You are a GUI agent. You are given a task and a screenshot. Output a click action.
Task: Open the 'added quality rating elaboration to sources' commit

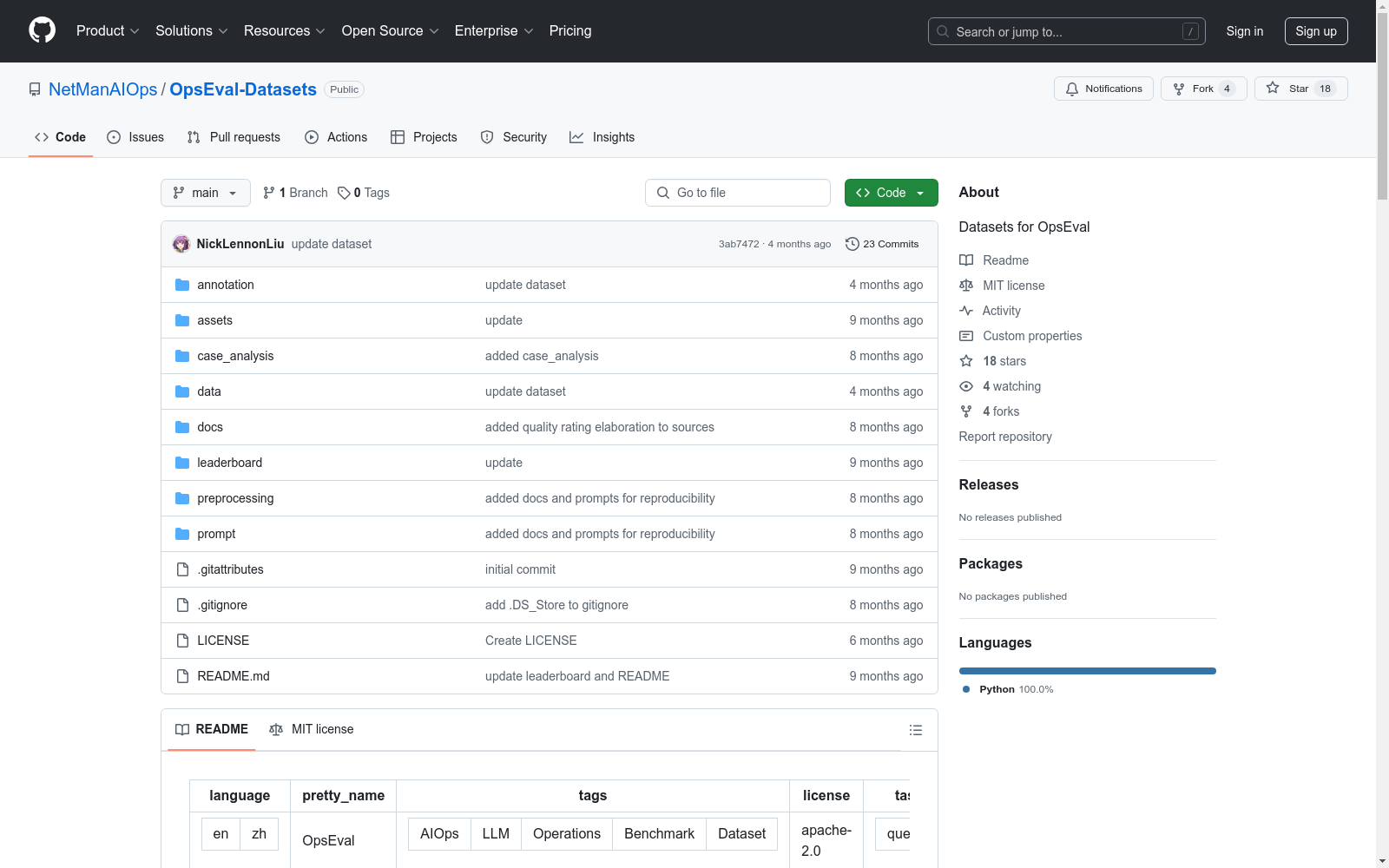point(600,427)
